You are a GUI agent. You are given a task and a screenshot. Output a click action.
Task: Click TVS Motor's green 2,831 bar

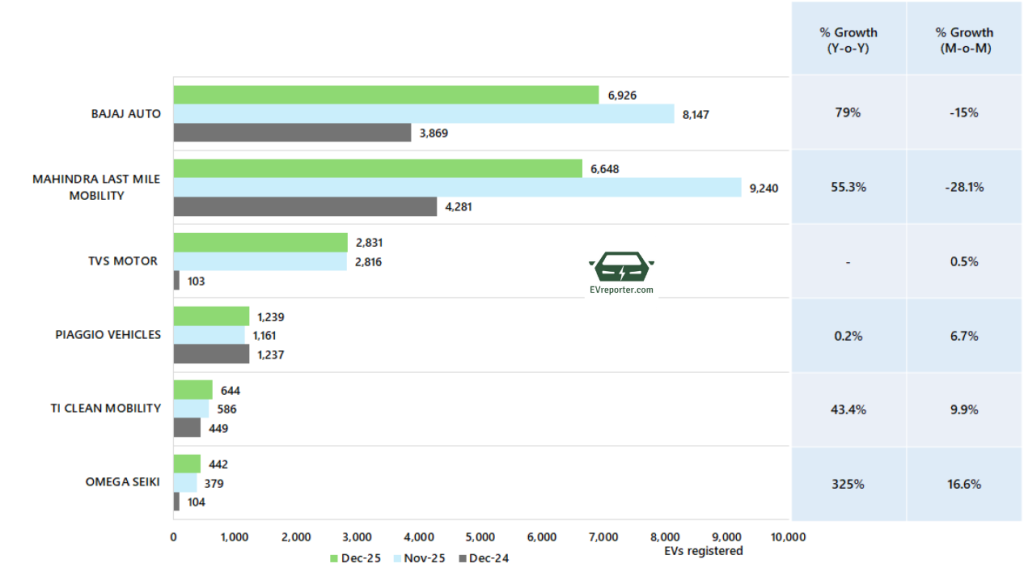tap(260, 243)
